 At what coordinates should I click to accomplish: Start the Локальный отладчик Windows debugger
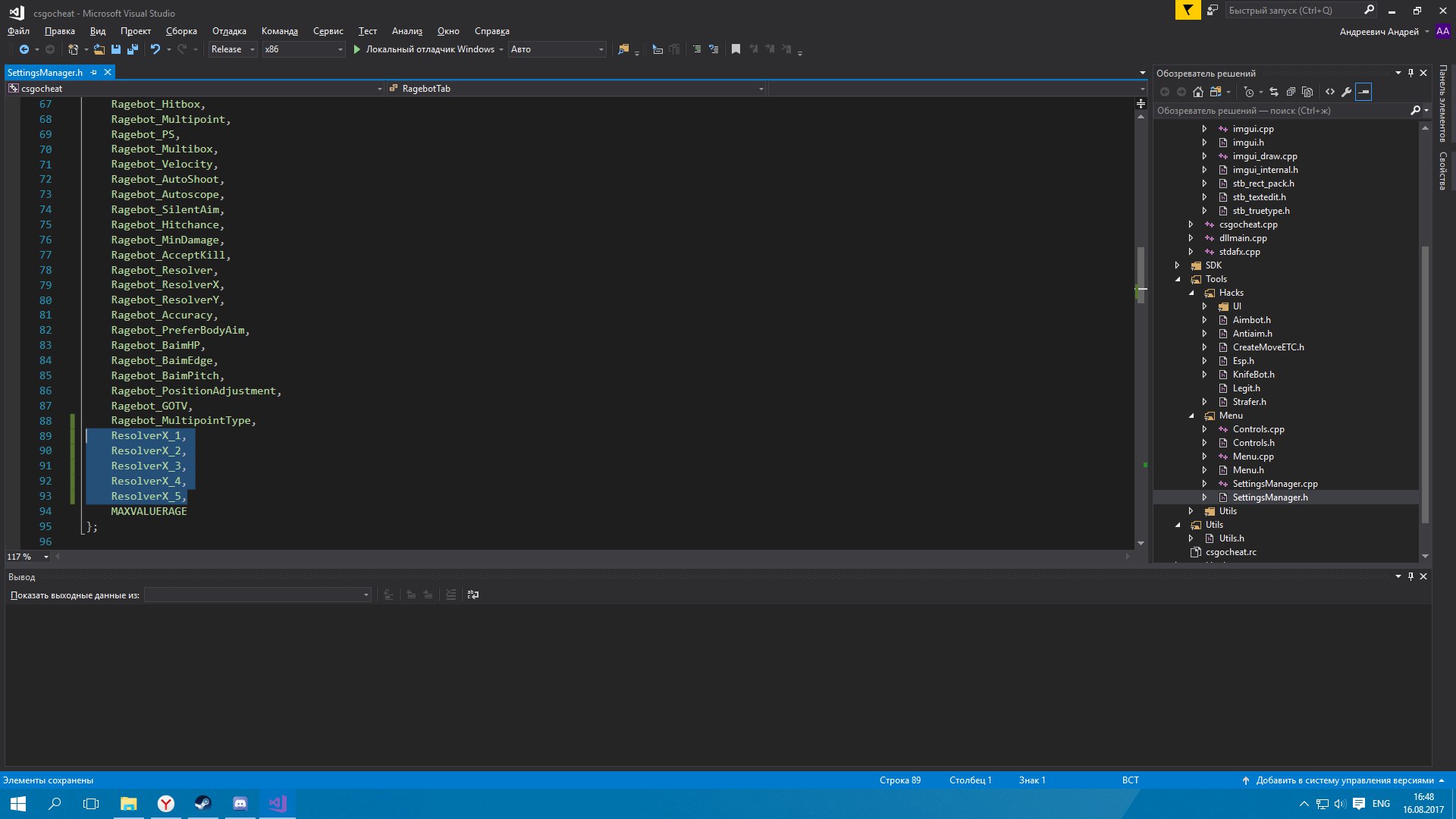423,49
